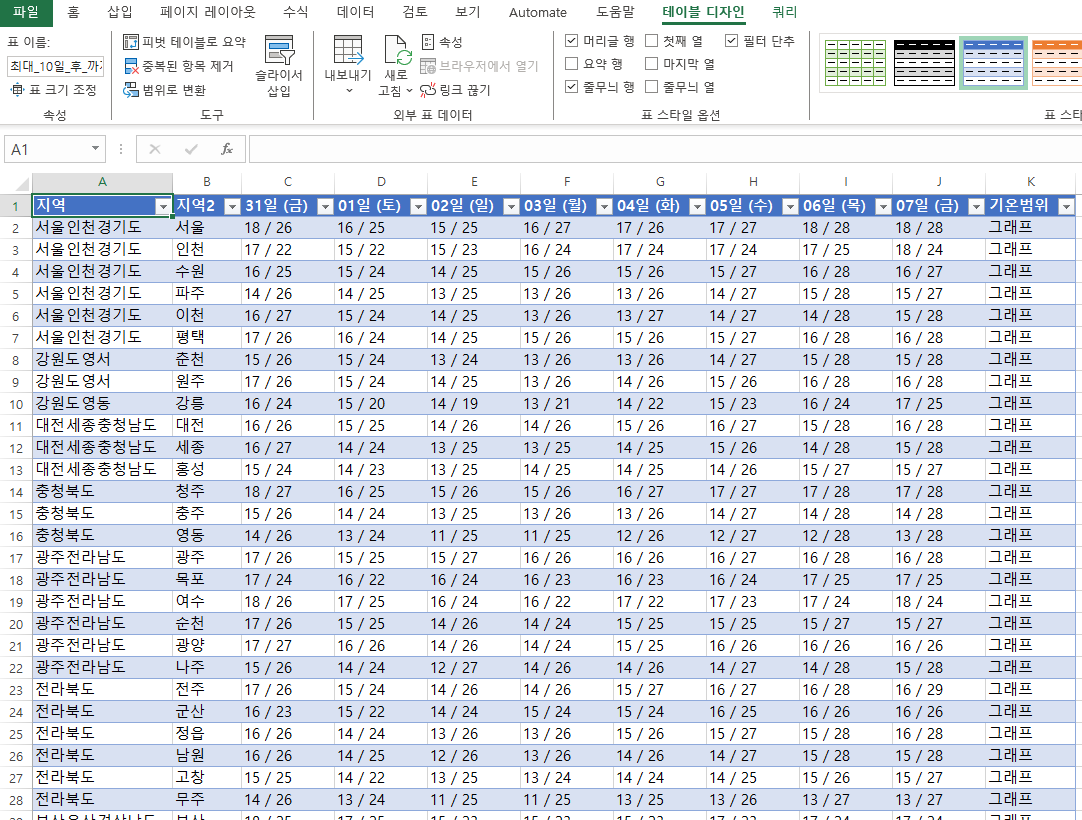The image size is (1082, 820).
Task: Click the Export (내보내기) table icon
Action: coord(348,50)
